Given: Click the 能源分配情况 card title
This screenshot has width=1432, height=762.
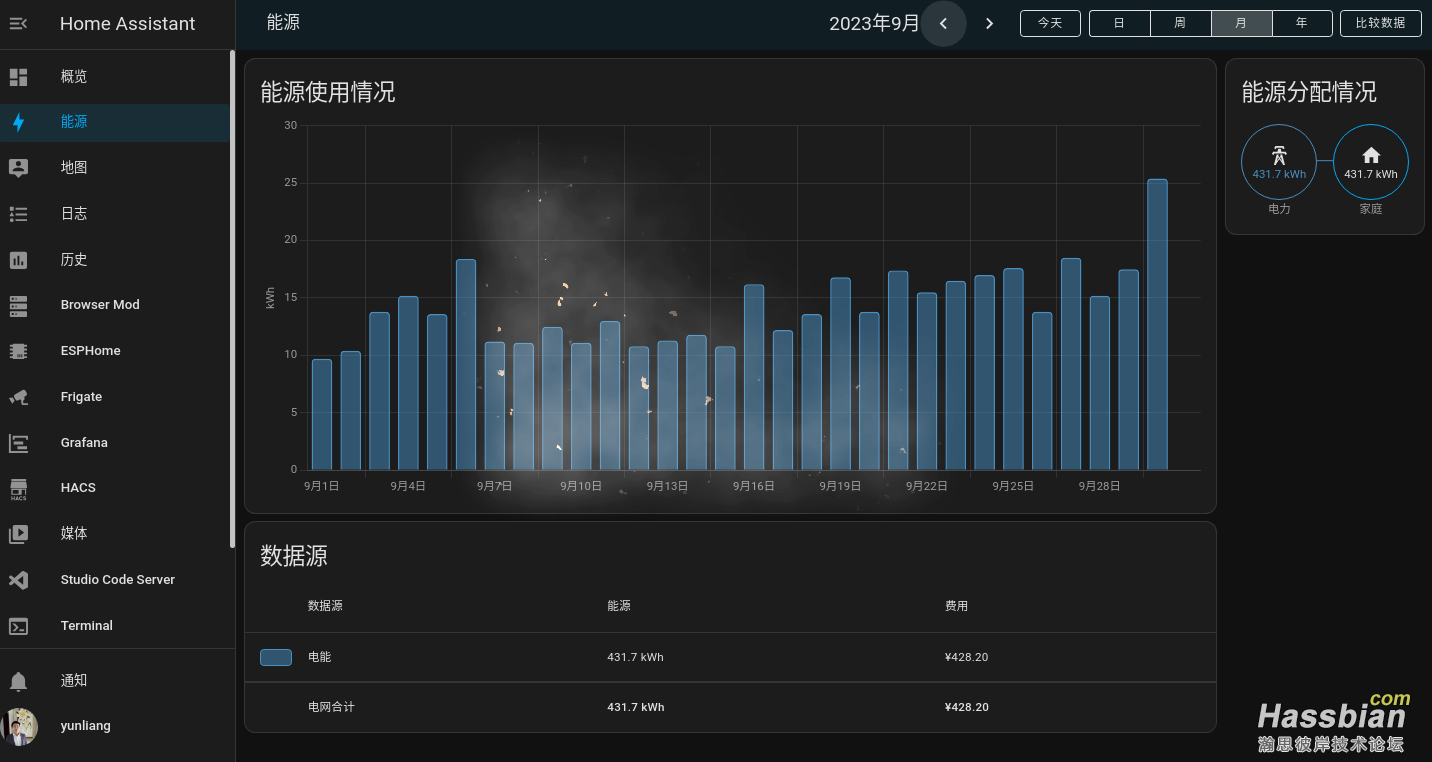Looking at the screenshot, I should [x=1309, y=92].
